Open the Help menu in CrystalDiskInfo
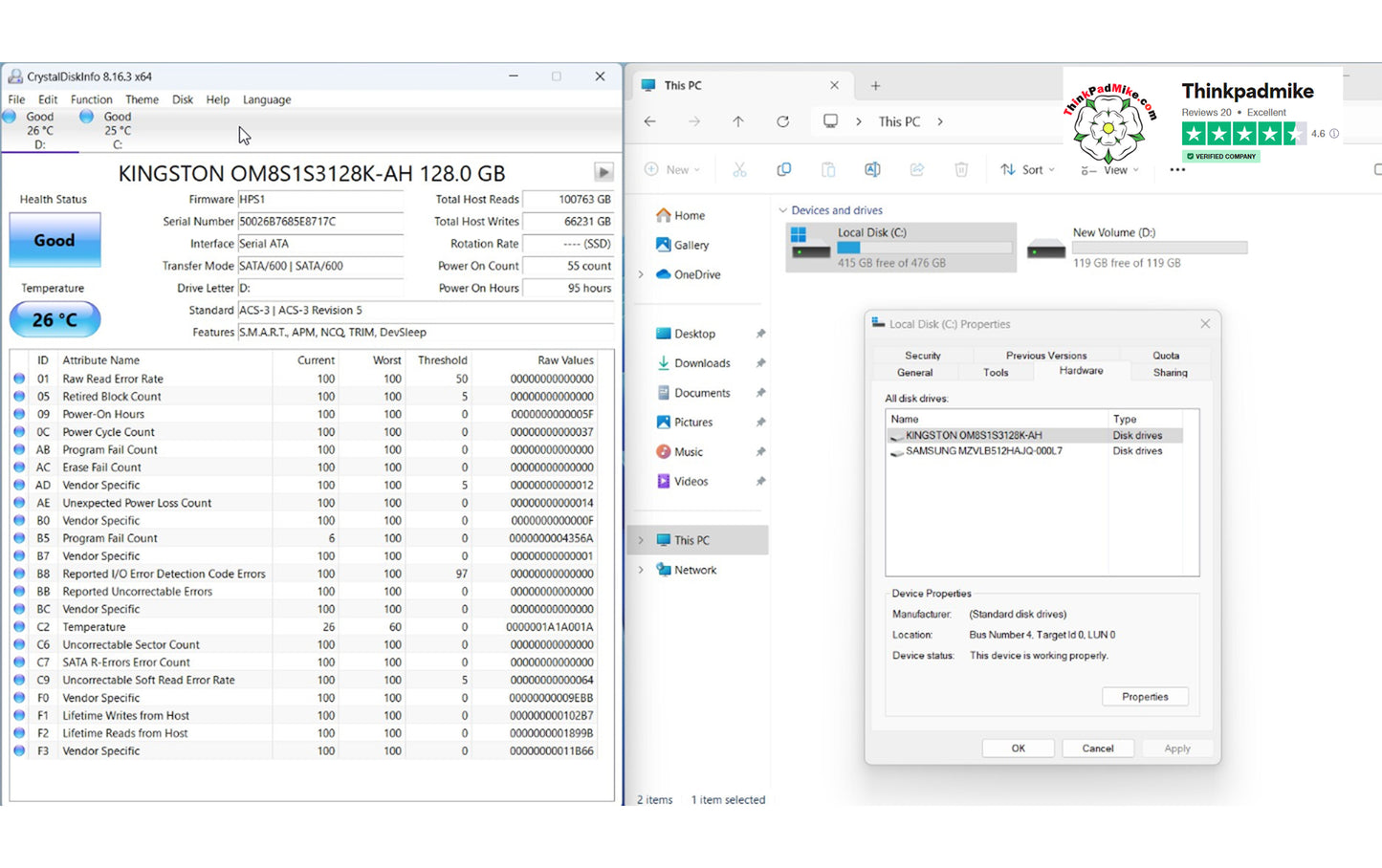The image size is (1382, 868). click(x=218, y=99)
